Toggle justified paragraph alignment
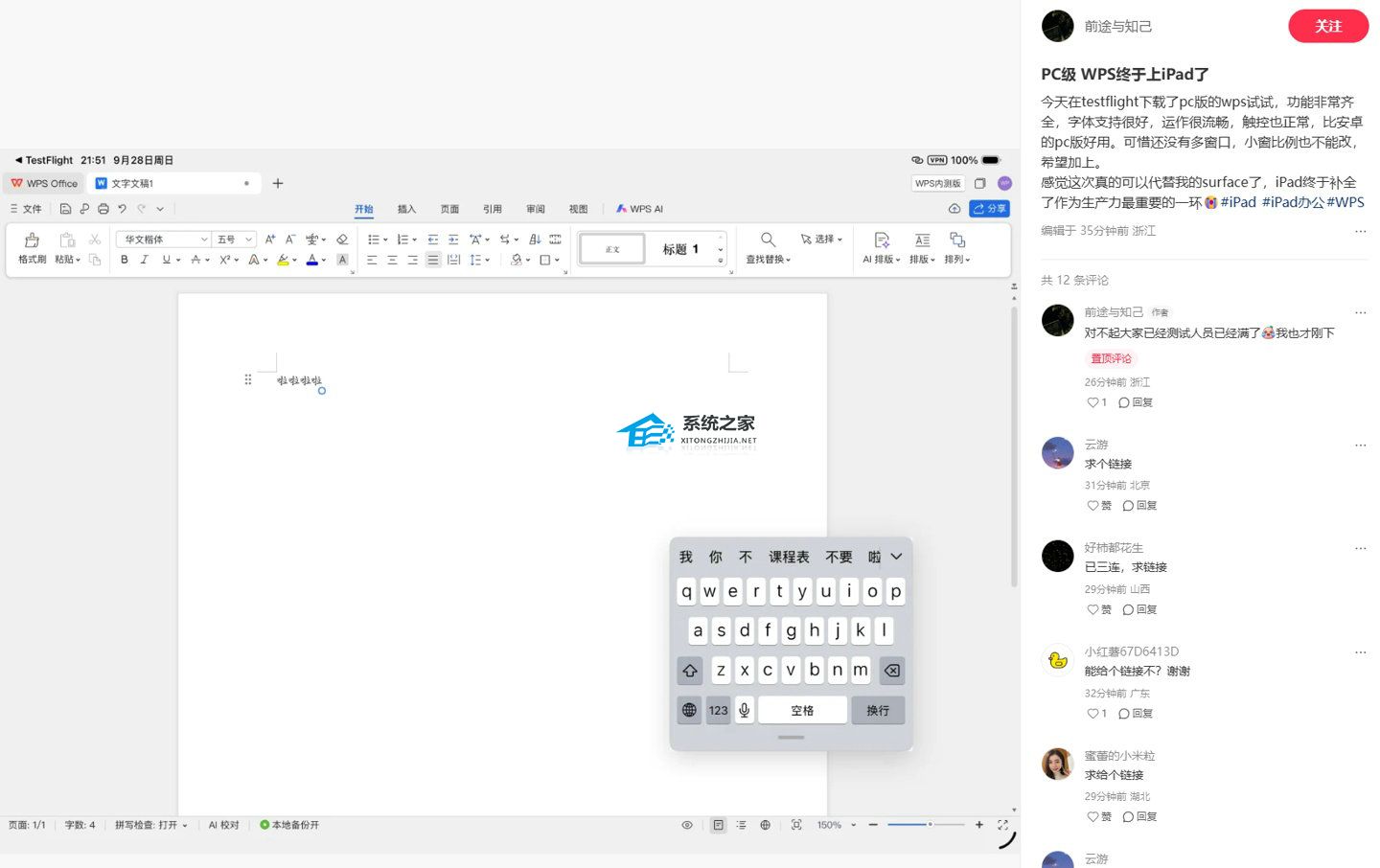 [433, 260]
